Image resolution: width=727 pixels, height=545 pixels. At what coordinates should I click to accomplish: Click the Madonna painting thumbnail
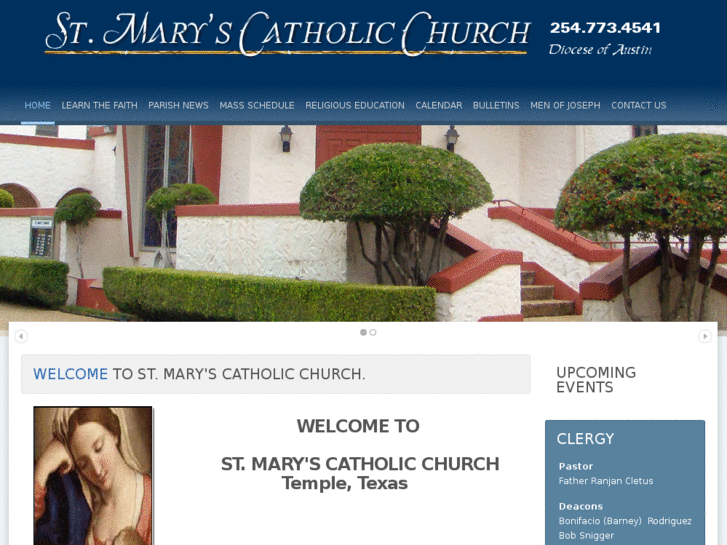click(x=93, y=475)
